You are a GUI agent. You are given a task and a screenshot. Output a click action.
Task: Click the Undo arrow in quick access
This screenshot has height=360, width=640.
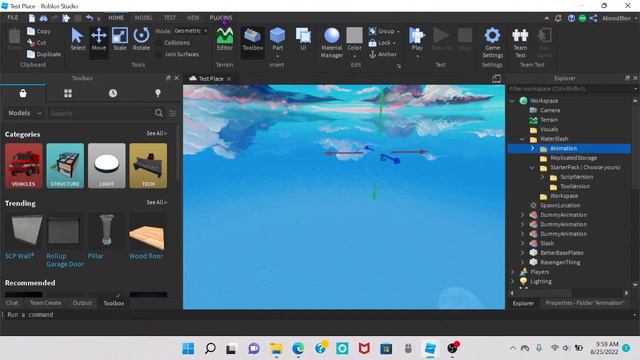[90, 18]
